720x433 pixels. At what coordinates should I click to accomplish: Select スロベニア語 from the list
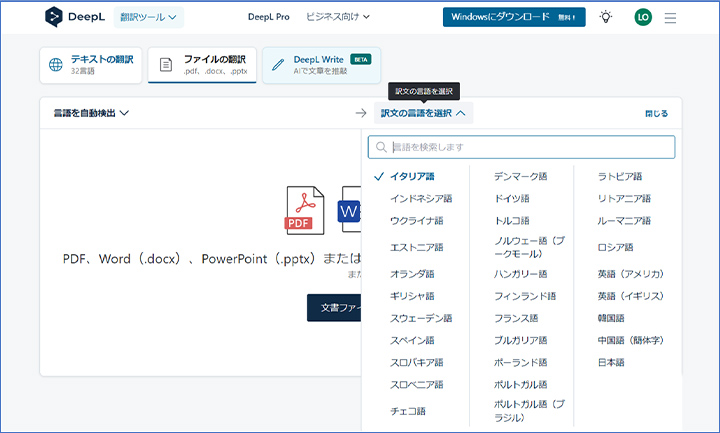416,384
